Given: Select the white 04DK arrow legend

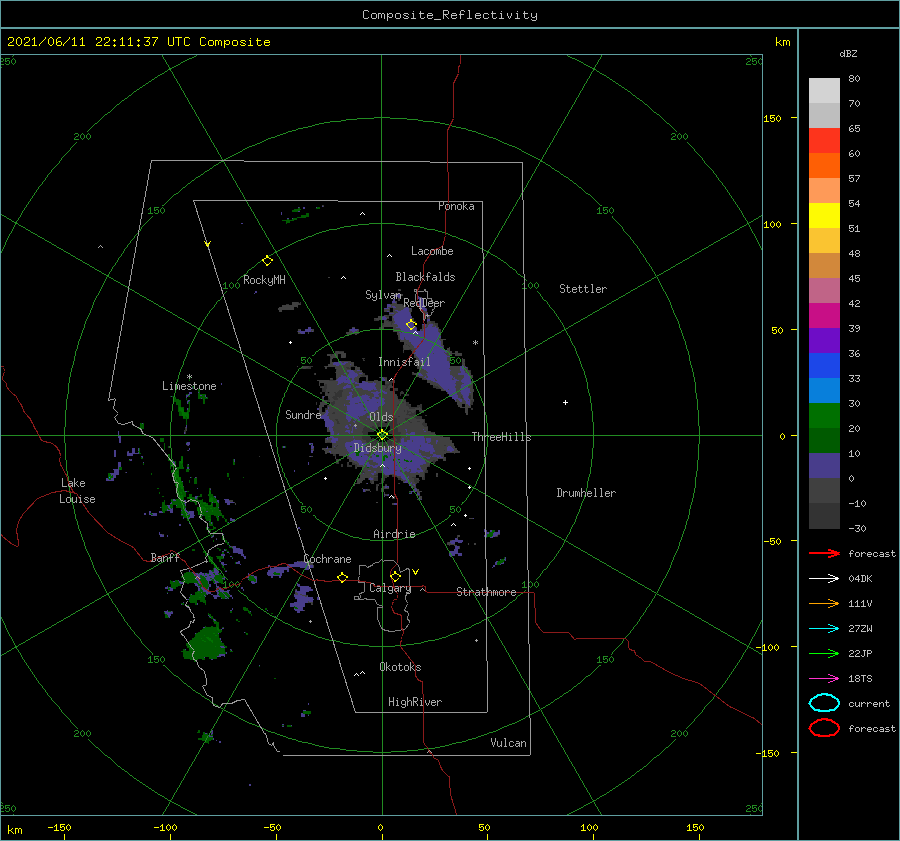Looking at the screenshot, I should tap(824, 579).
